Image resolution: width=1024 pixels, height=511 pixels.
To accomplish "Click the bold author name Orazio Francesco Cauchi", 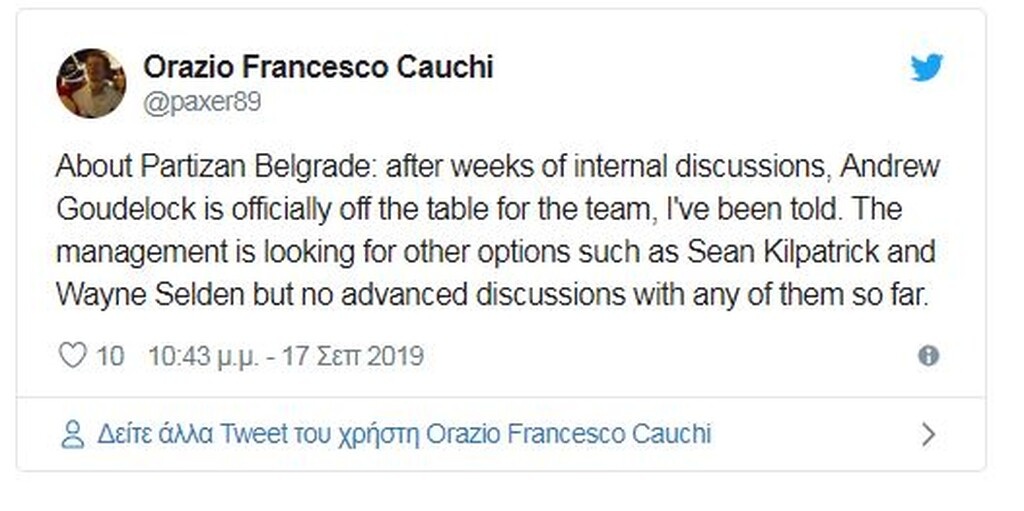I will click(x=318, y=67).
